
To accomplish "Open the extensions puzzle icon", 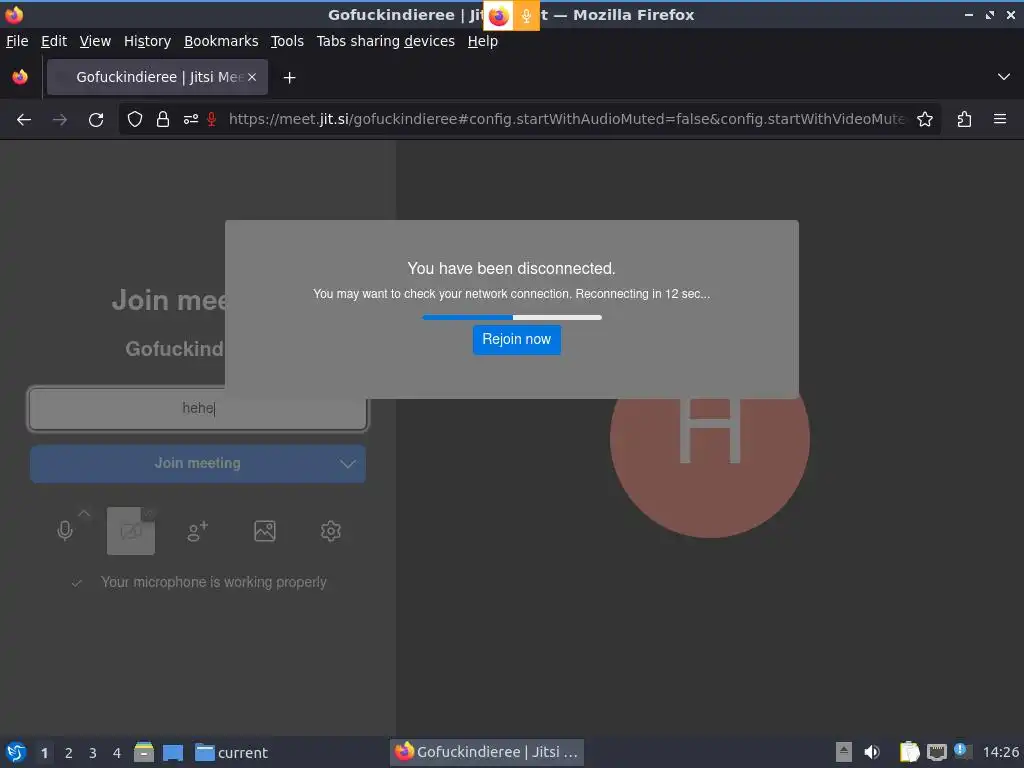I will point(964,120).
